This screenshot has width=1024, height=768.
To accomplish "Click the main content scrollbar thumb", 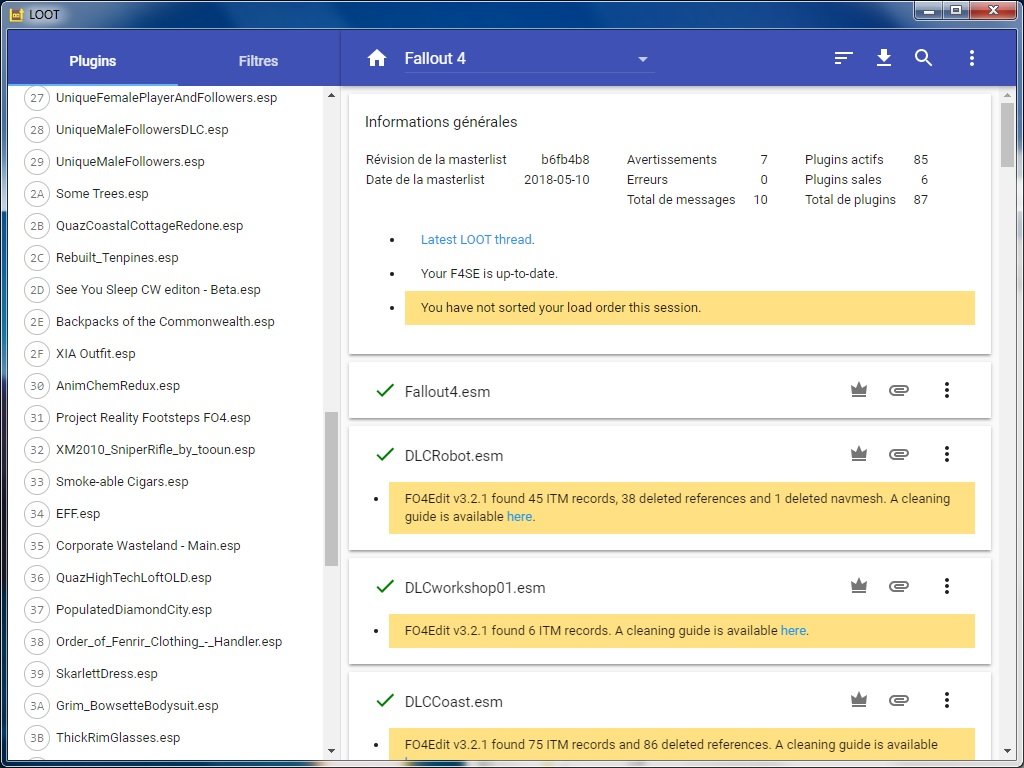I will [x=1007, y=135].
